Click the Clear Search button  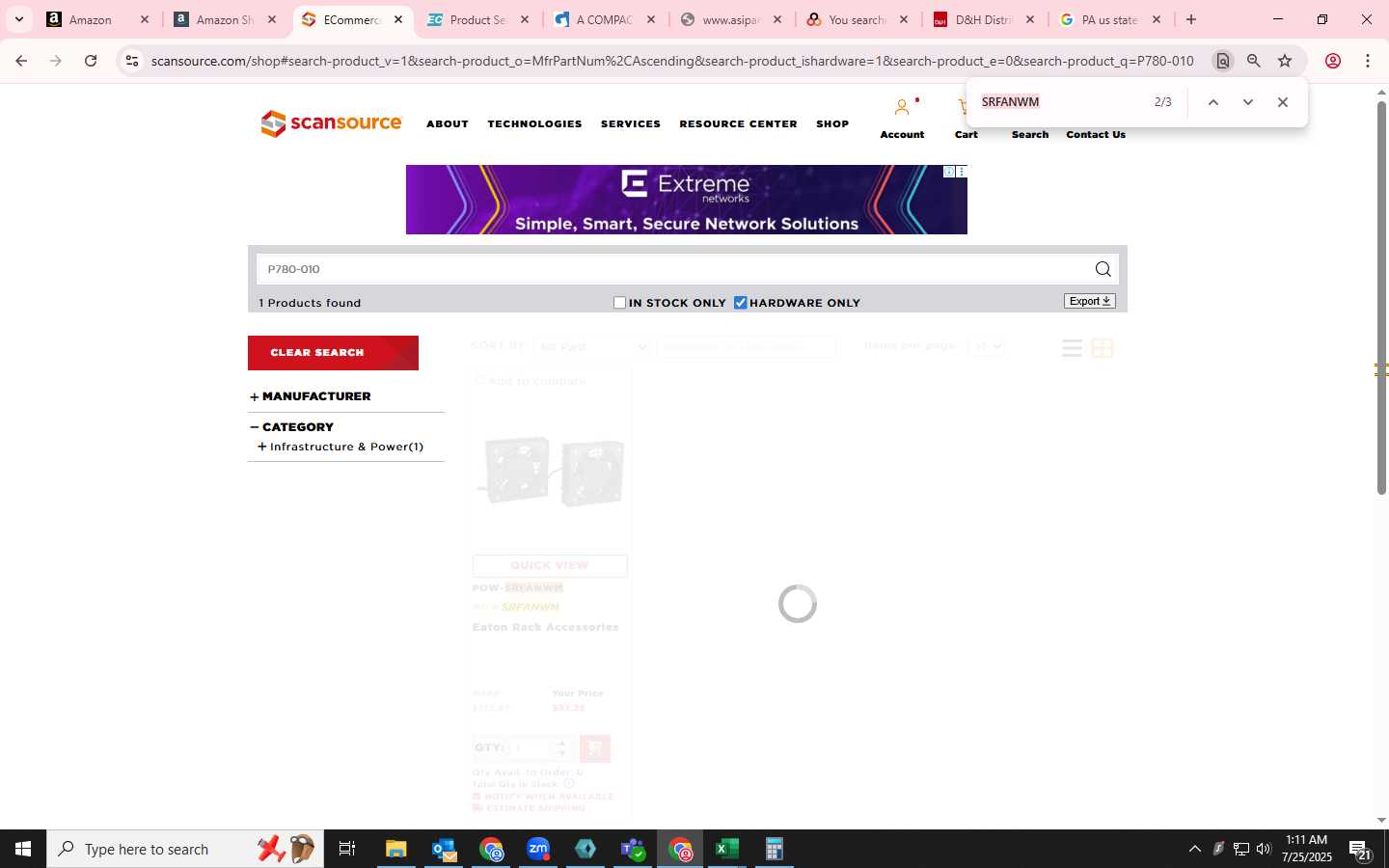click(333, 353)
